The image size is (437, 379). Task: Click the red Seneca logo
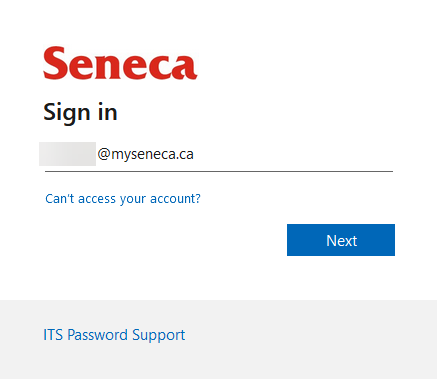(x=120, y=63)
